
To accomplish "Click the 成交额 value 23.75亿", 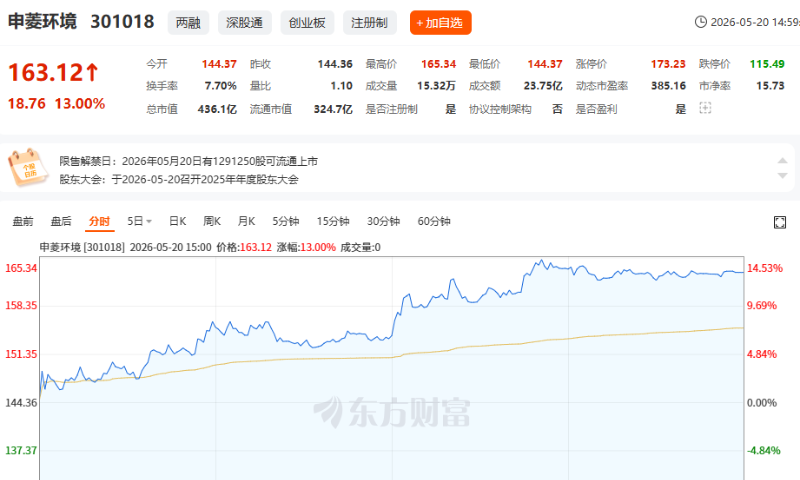I will click(543, 86).
